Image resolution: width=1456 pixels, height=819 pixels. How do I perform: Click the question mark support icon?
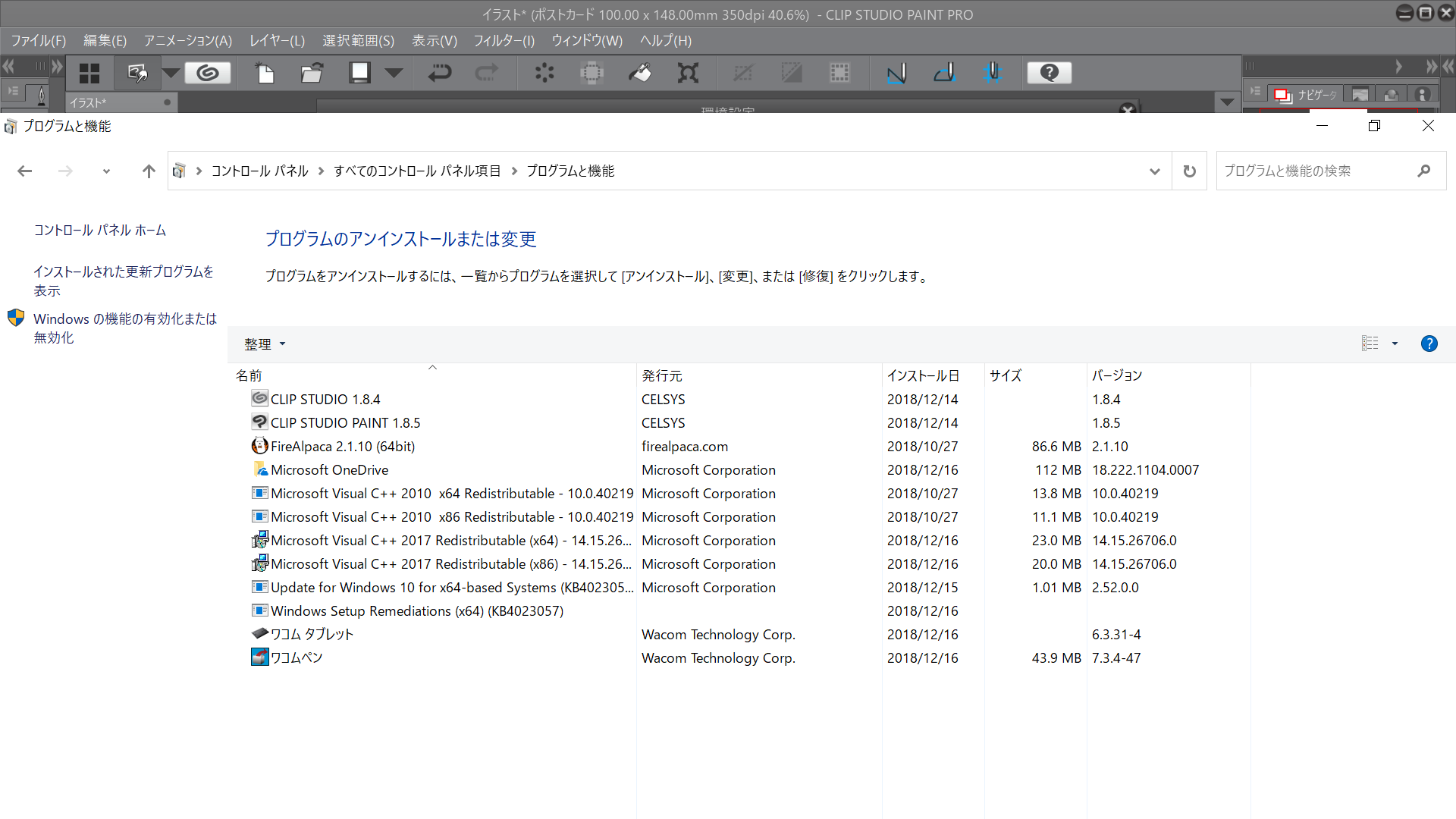(1049, 73)
